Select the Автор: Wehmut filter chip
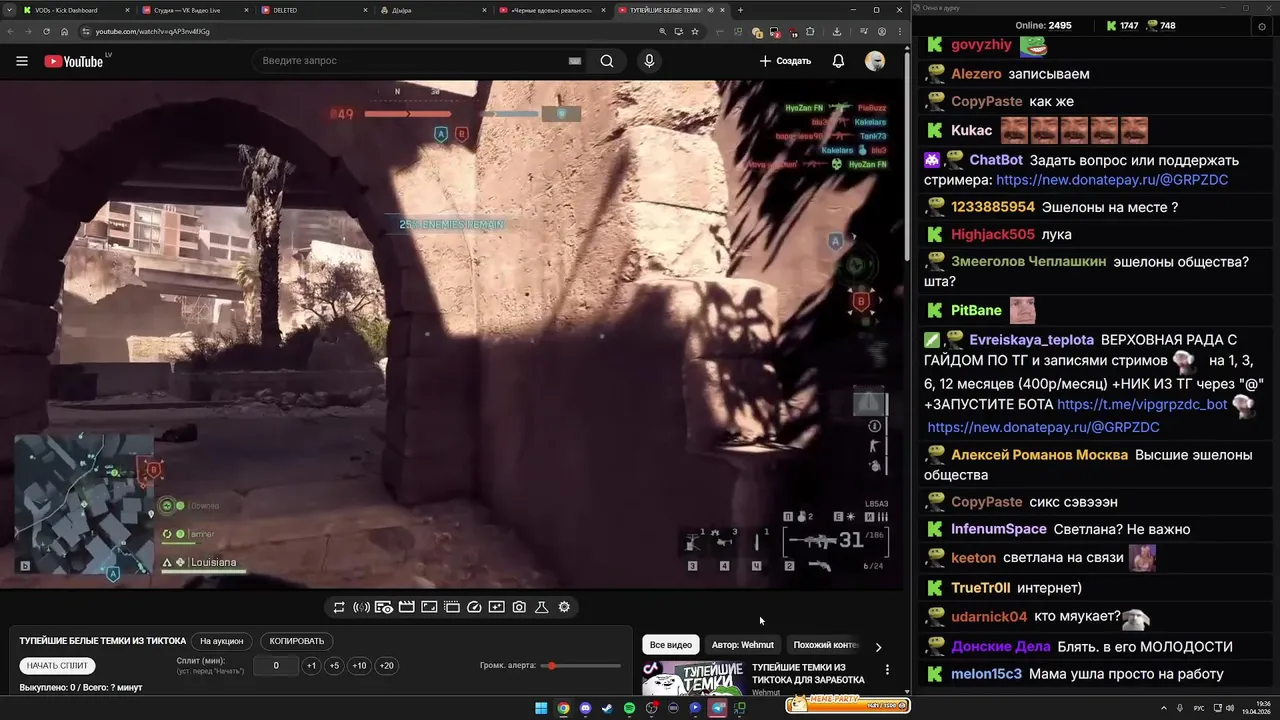The image size is (1280, 720). click(743, 645)
